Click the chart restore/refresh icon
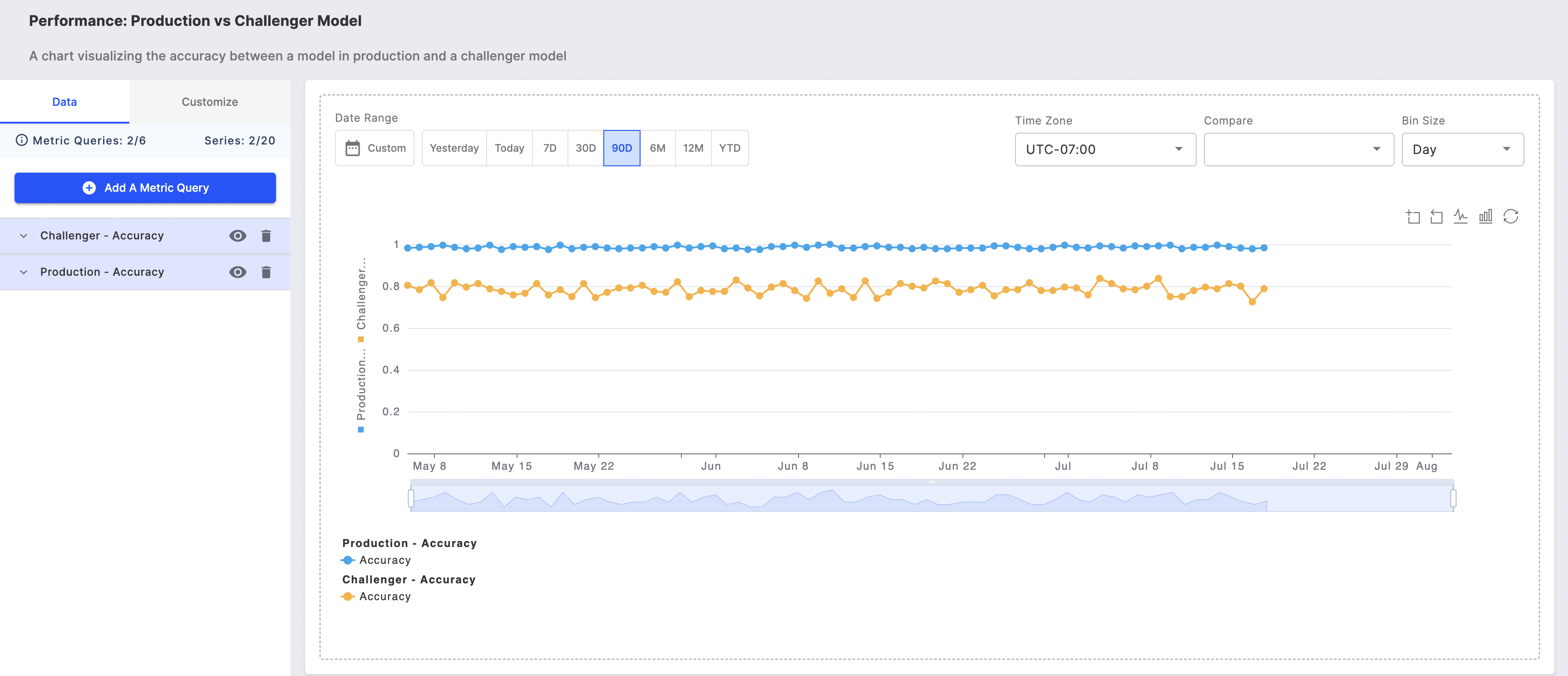The height and width of the screenshot is (676, 1568). coord(1511,216)
